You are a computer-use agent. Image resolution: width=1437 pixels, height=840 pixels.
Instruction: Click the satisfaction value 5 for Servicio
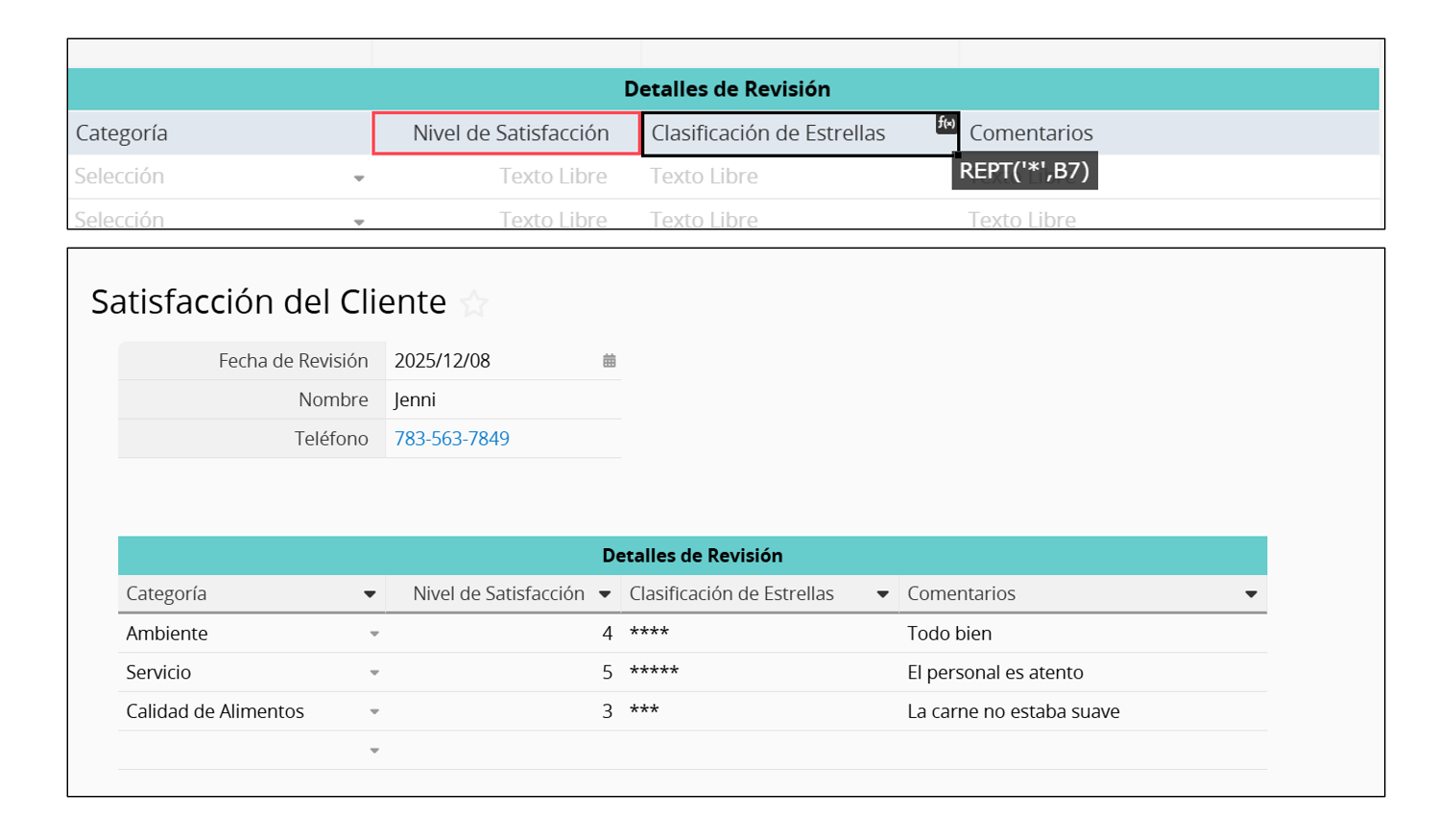607,673
